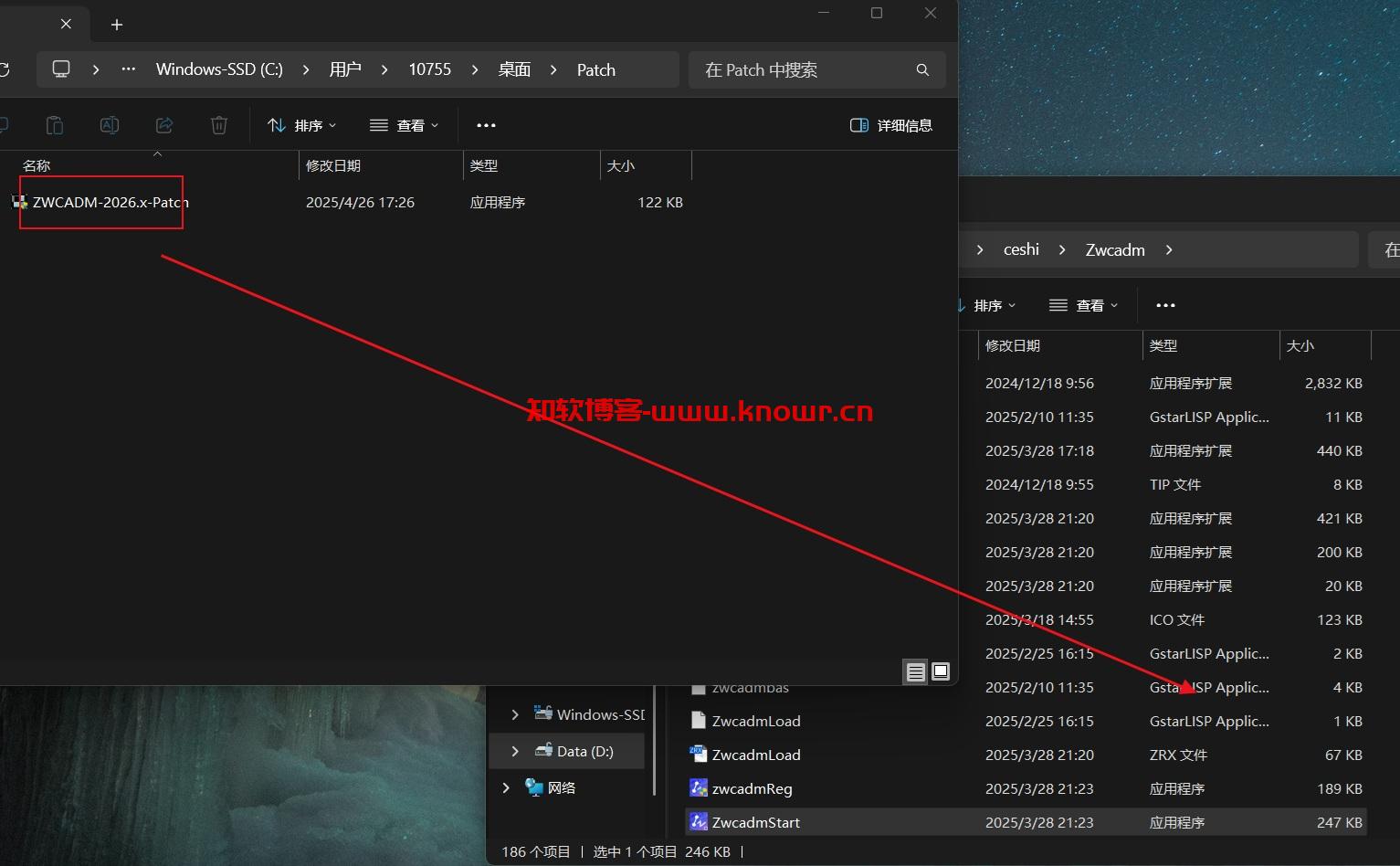This screenshot has height=866, width=1400.
Task: Open the 查看 dropdown in Zwcadm window
Action: click(x=1084, y=305)
